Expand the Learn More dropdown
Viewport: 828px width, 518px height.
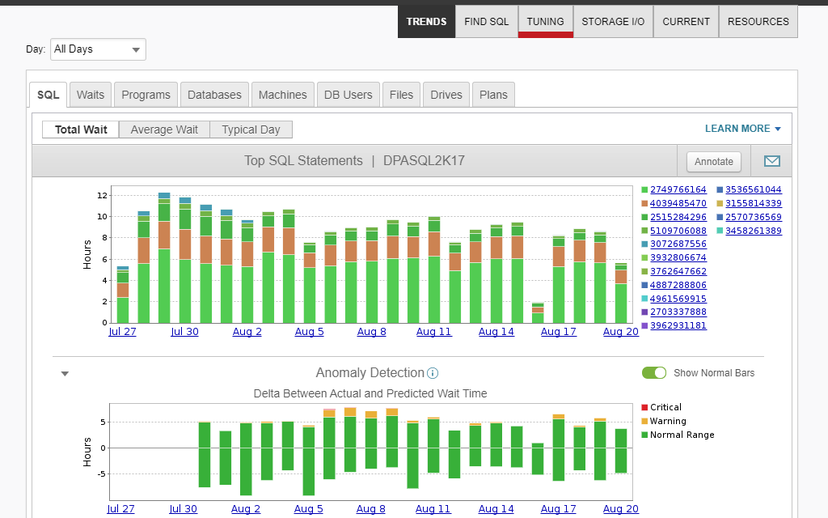click(x=742, y=129)
